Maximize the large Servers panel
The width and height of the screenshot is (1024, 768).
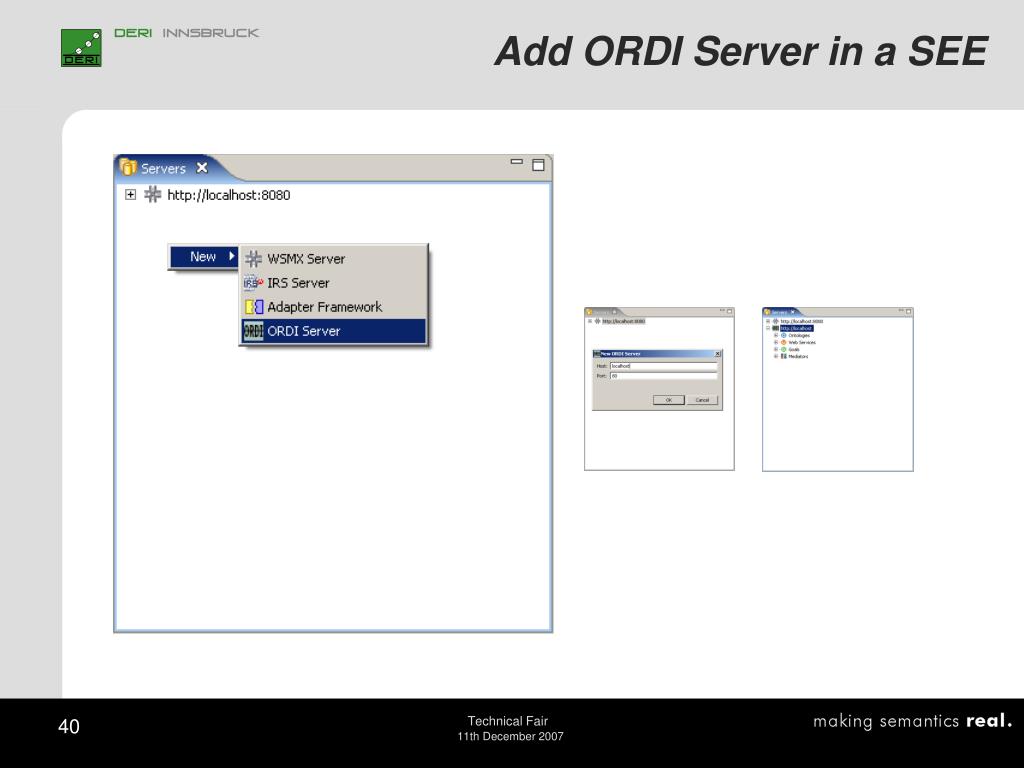tap(538, 165)
